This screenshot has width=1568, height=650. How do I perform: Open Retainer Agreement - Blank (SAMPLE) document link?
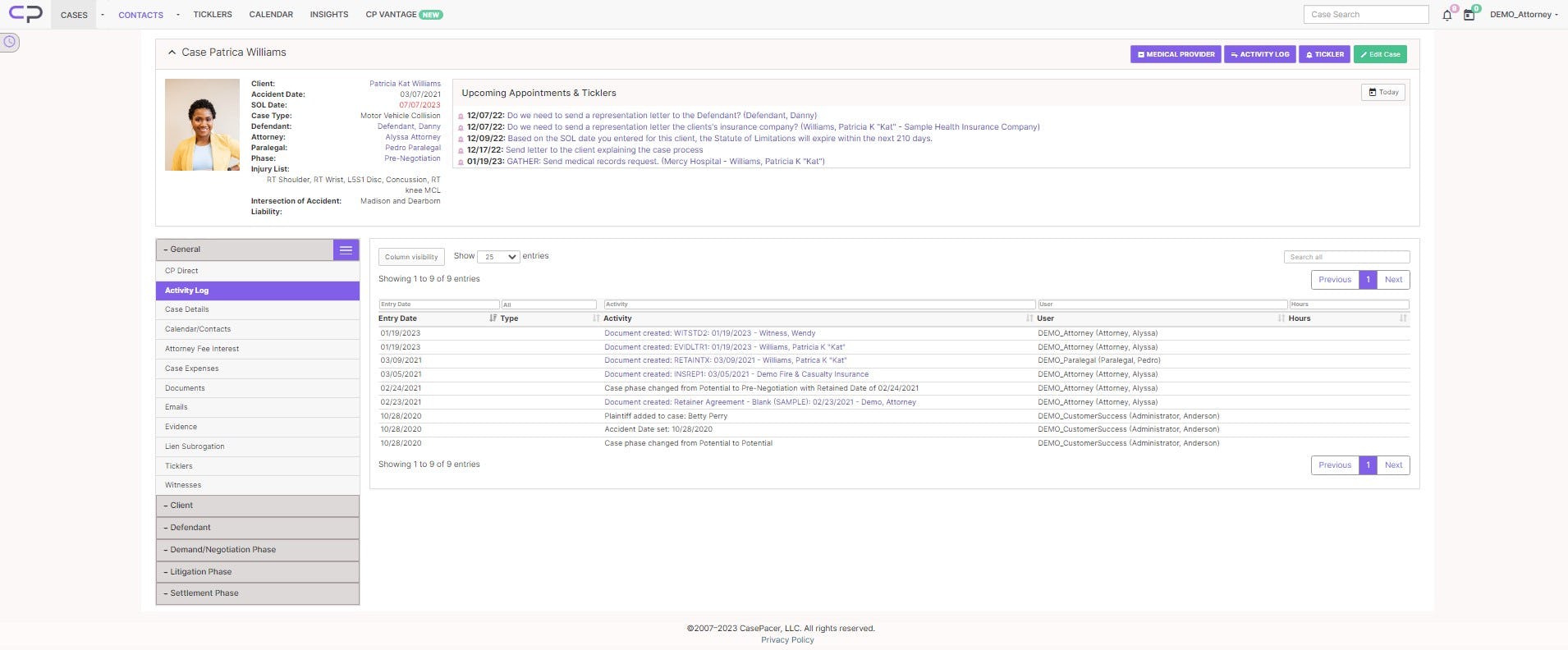(760, 402)
